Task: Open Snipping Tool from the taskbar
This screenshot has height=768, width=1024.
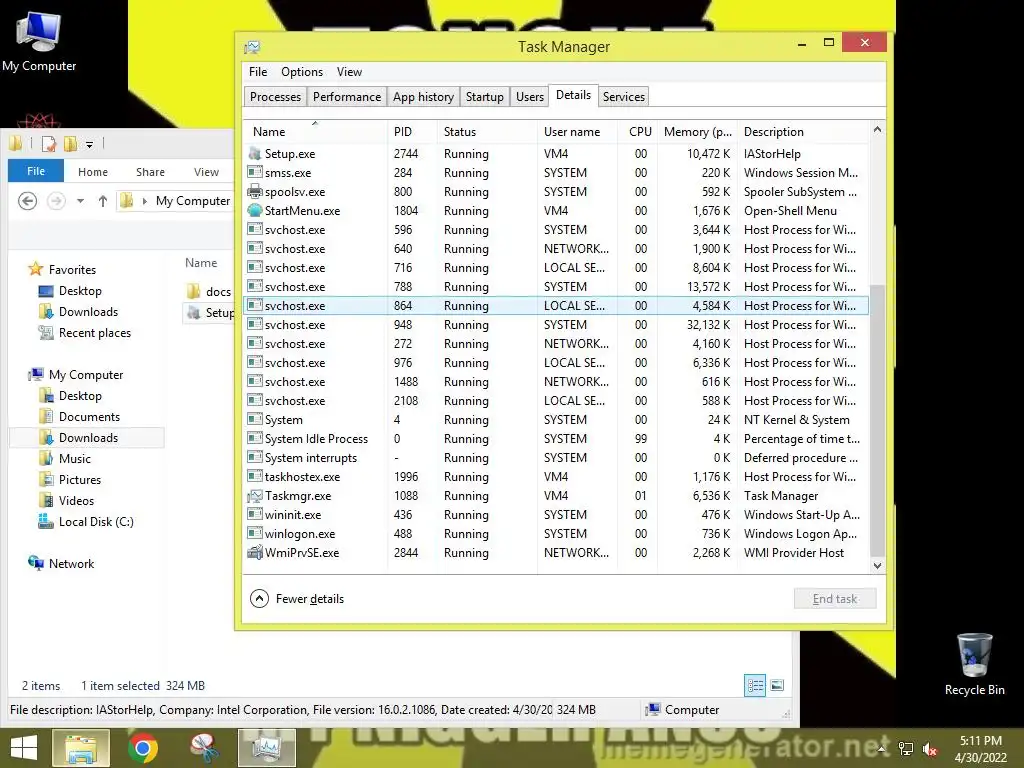Action: [x=204, y=748]
